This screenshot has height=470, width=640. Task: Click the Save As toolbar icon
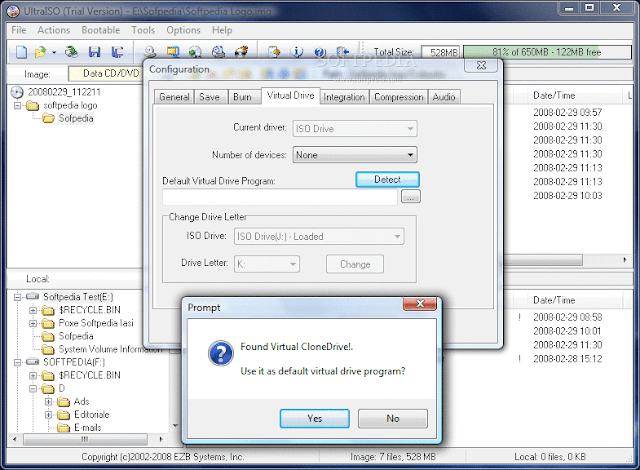click(x=118, y=52)
